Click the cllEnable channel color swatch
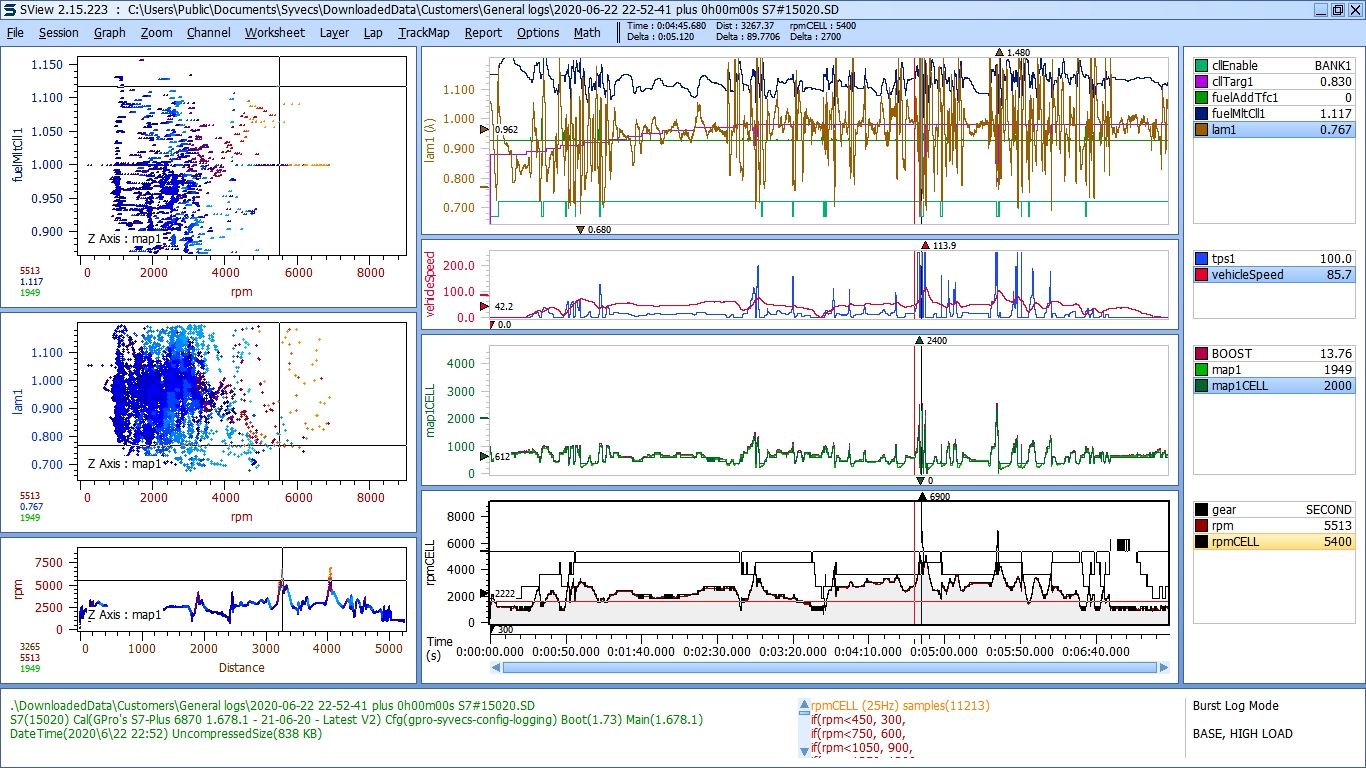Image resolution: width=1366 pixels, height=768 pixels. pyautogui.click(x=1201, y=66)
